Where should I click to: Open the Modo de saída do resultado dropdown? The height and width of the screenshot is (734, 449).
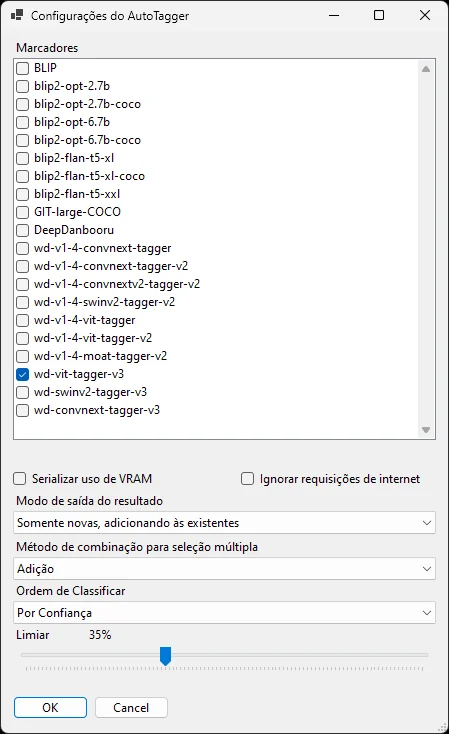[x=224, y=522]
